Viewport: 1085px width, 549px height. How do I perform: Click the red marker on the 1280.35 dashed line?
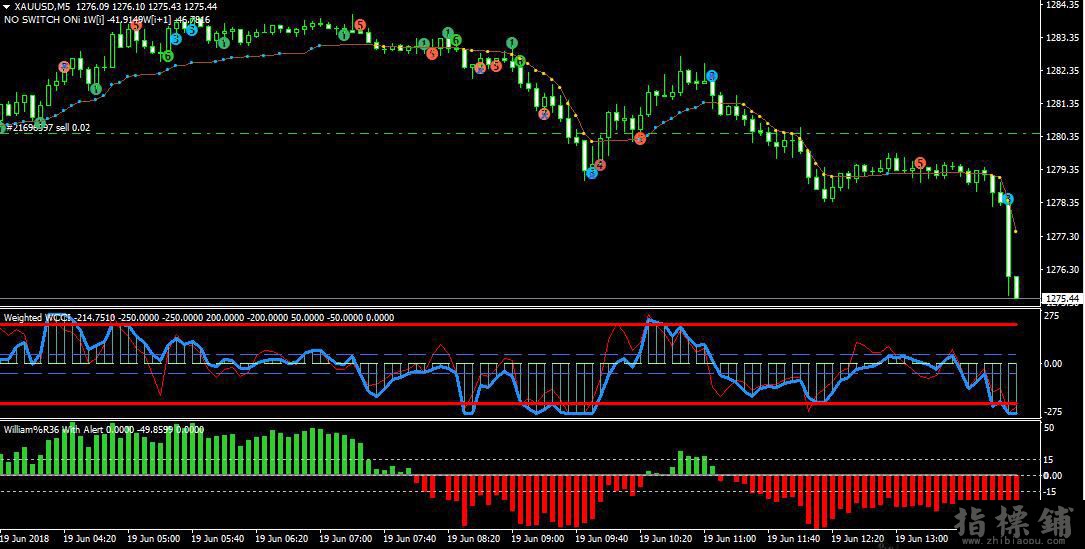click(x=640, y=138)
